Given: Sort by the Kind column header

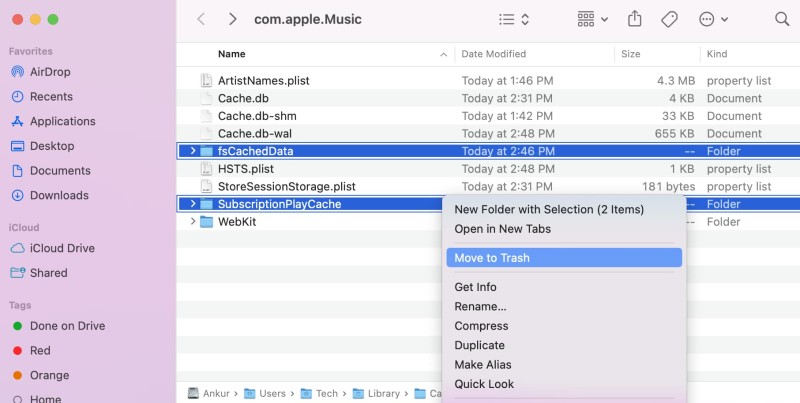Looking at the screenshot, I should (717, 54).
